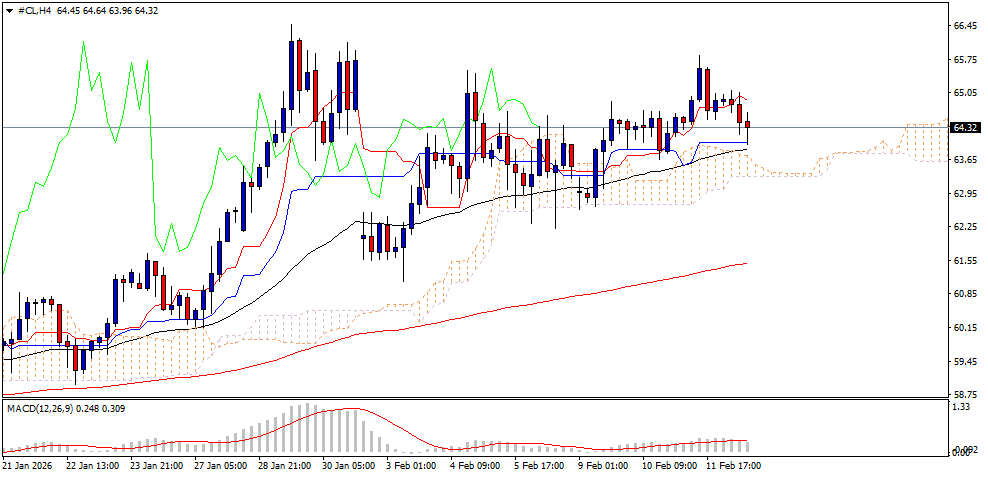Click the 62.95 price axis label

[966, 193]
